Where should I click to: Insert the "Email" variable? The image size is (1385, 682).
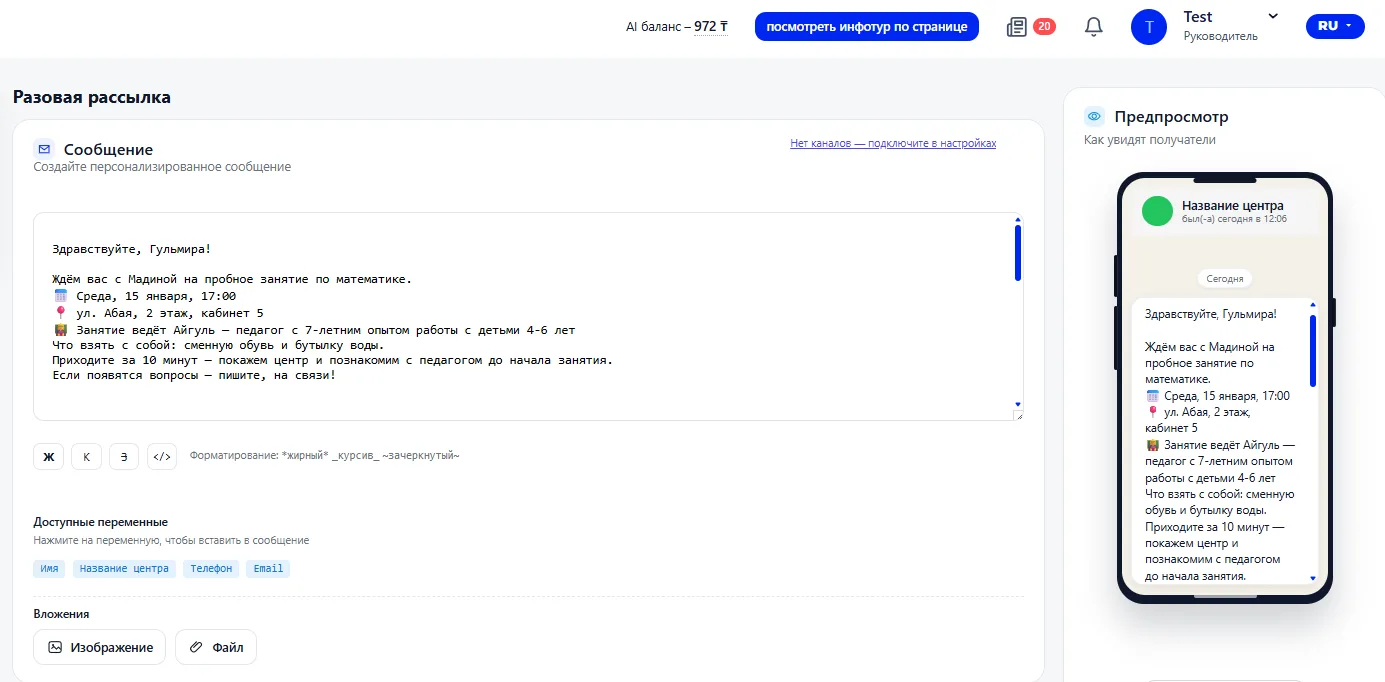[268, 568]
